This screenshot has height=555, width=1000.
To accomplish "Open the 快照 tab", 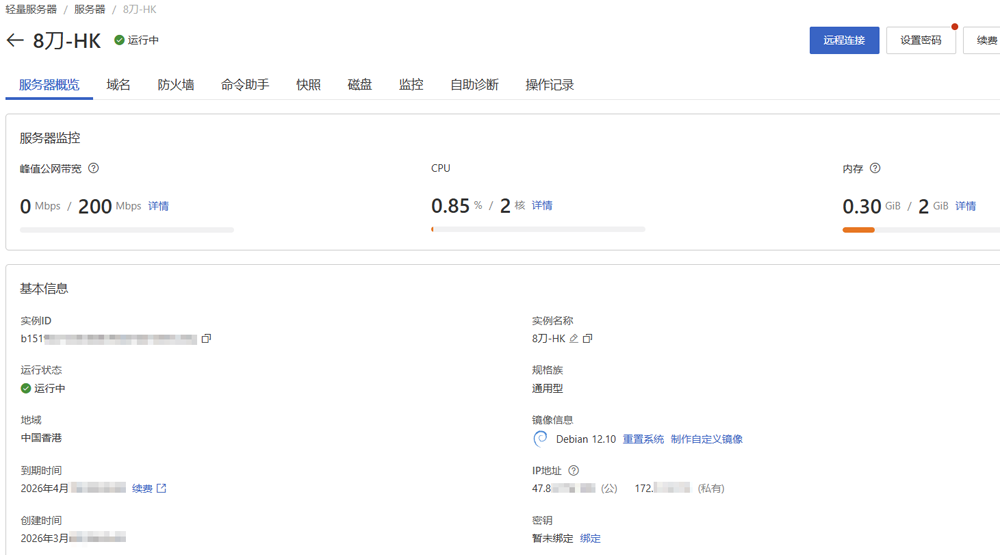I will click(308, 85).
